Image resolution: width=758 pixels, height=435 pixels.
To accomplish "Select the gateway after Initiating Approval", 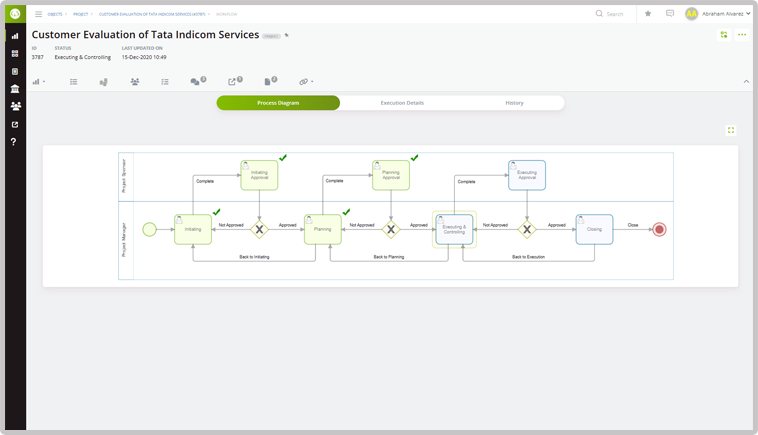I will (259, 229).
